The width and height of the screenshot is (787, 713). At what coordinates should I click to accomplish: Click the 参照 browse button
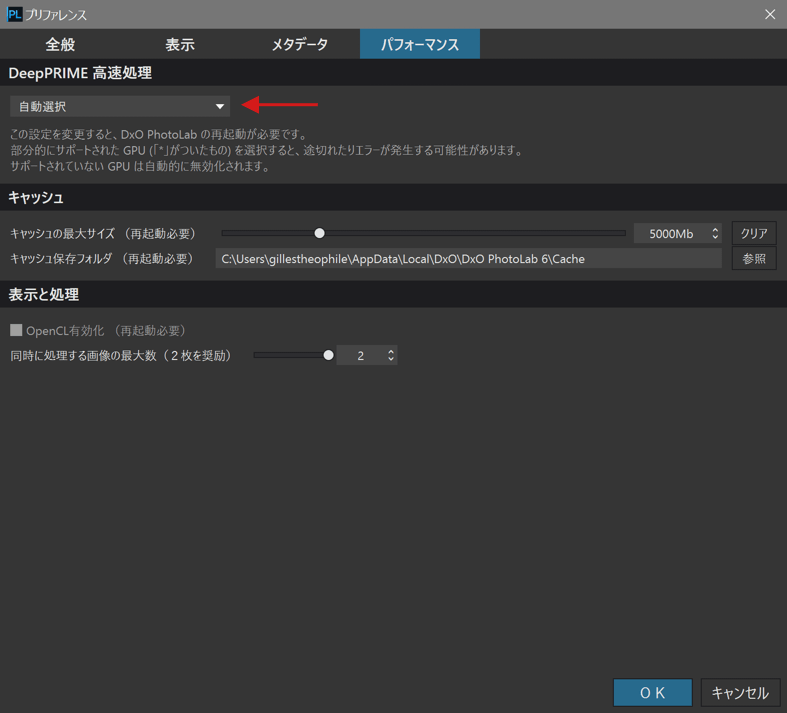pos(754,259)
